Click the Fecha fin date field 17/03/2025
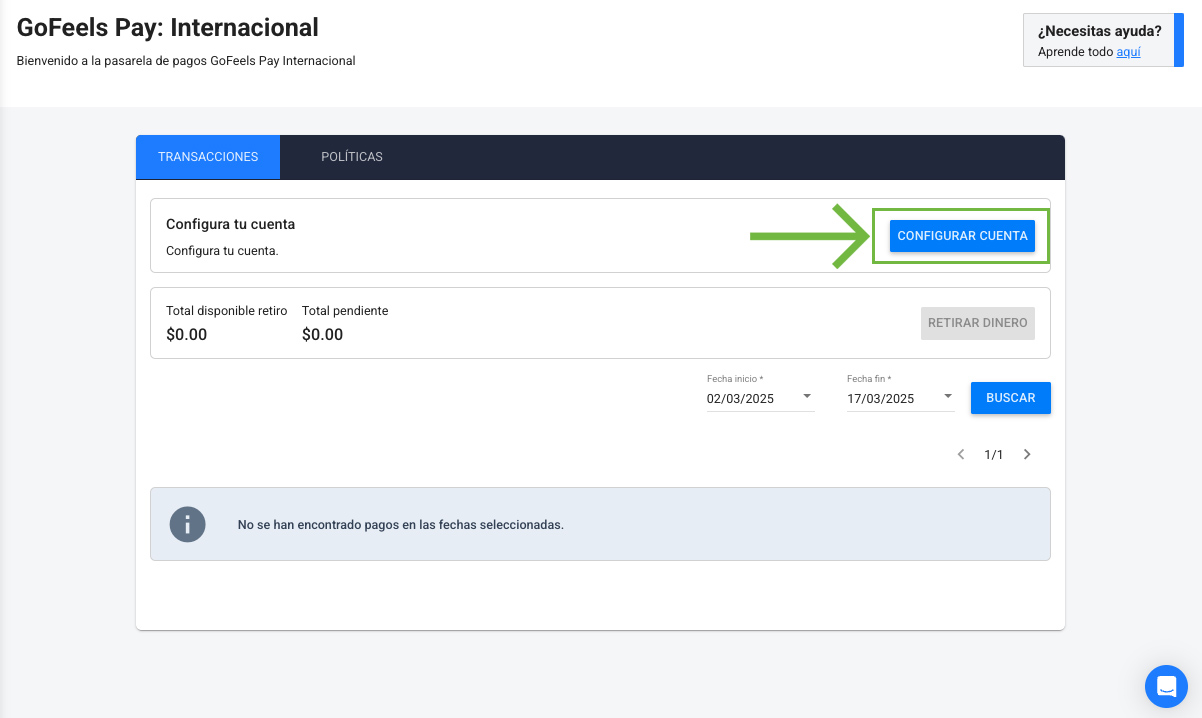 (x=880, y=398)
